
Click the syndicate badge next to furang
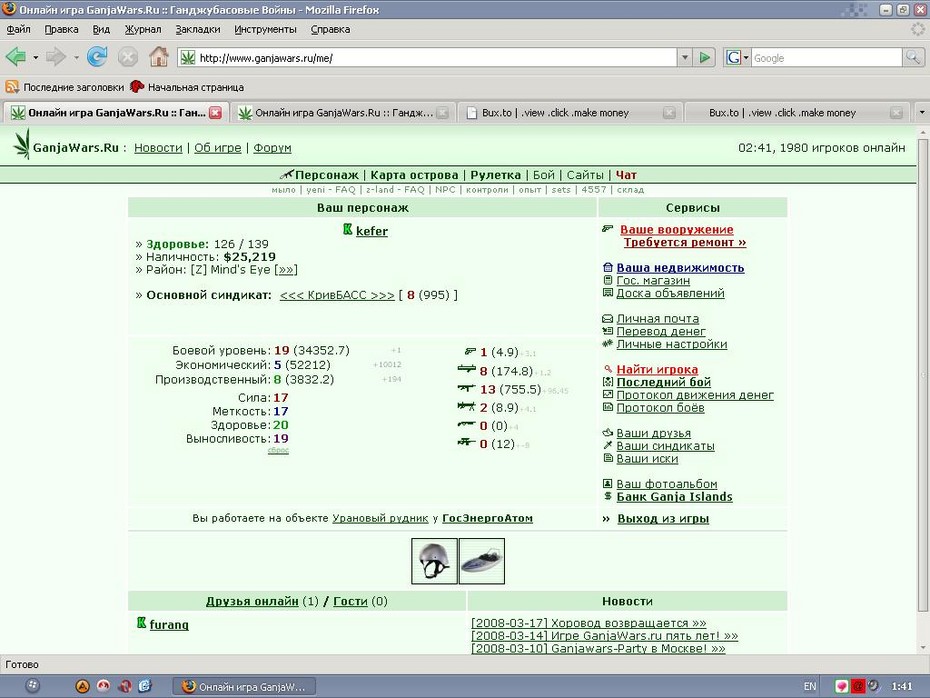point(141,623)
